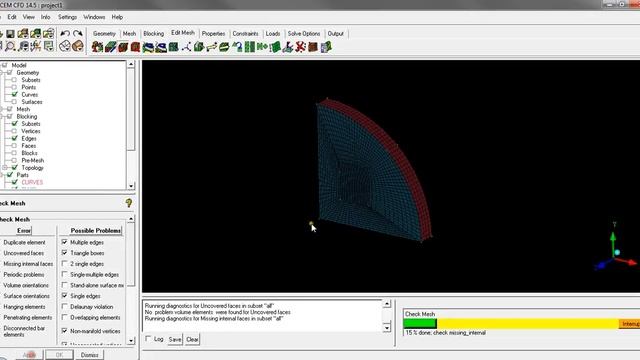
Task: Toggle Multiple edges checkbox
Action: [x=64, y=242]
